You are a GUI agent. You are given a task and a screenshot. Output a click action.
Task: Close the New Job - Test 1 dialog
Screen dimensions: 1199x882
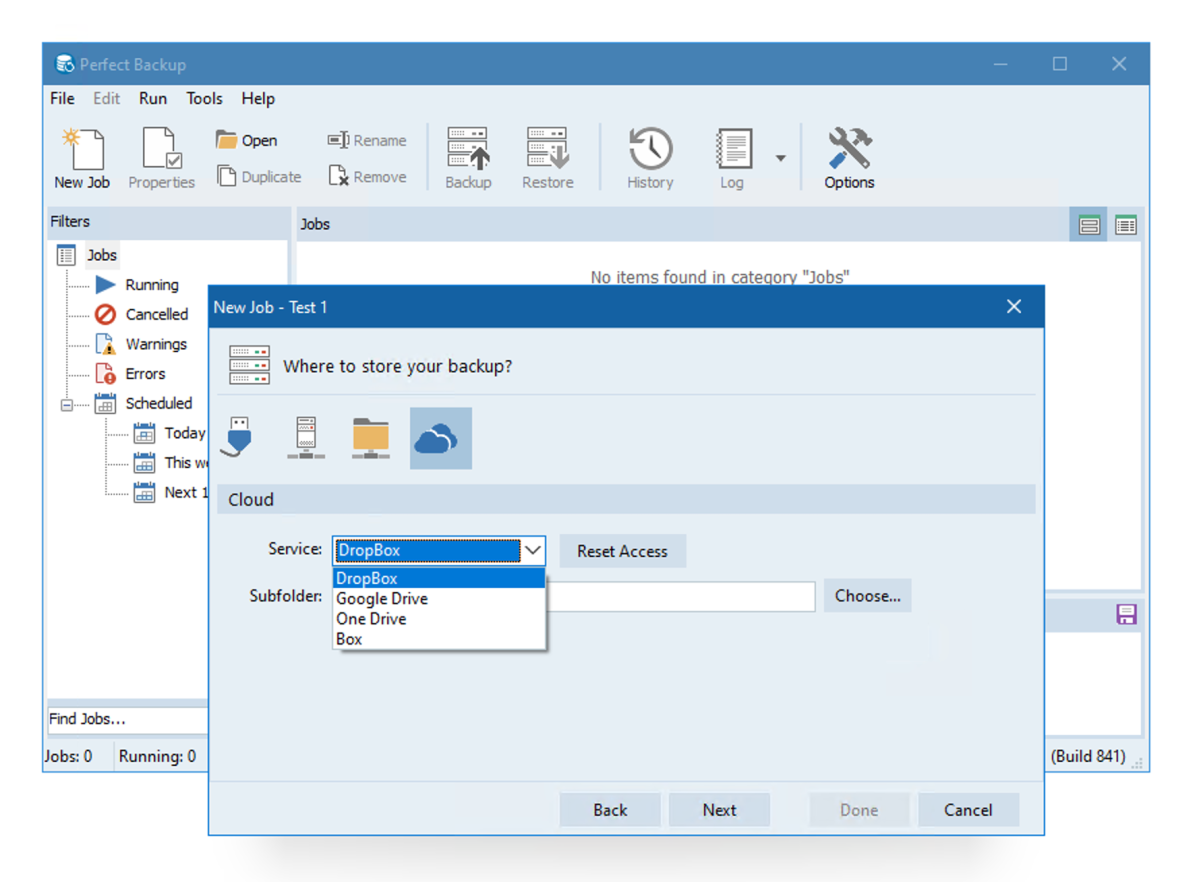(x=1014, y=307)
